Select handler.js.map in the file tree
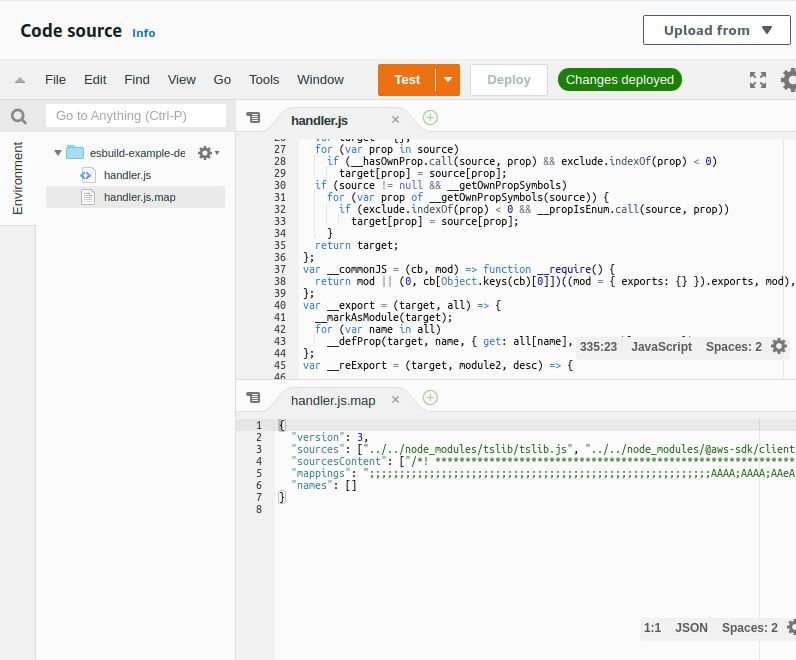Image resolution: width=796 pixels, height=660 pixels. tap(136, 197)
